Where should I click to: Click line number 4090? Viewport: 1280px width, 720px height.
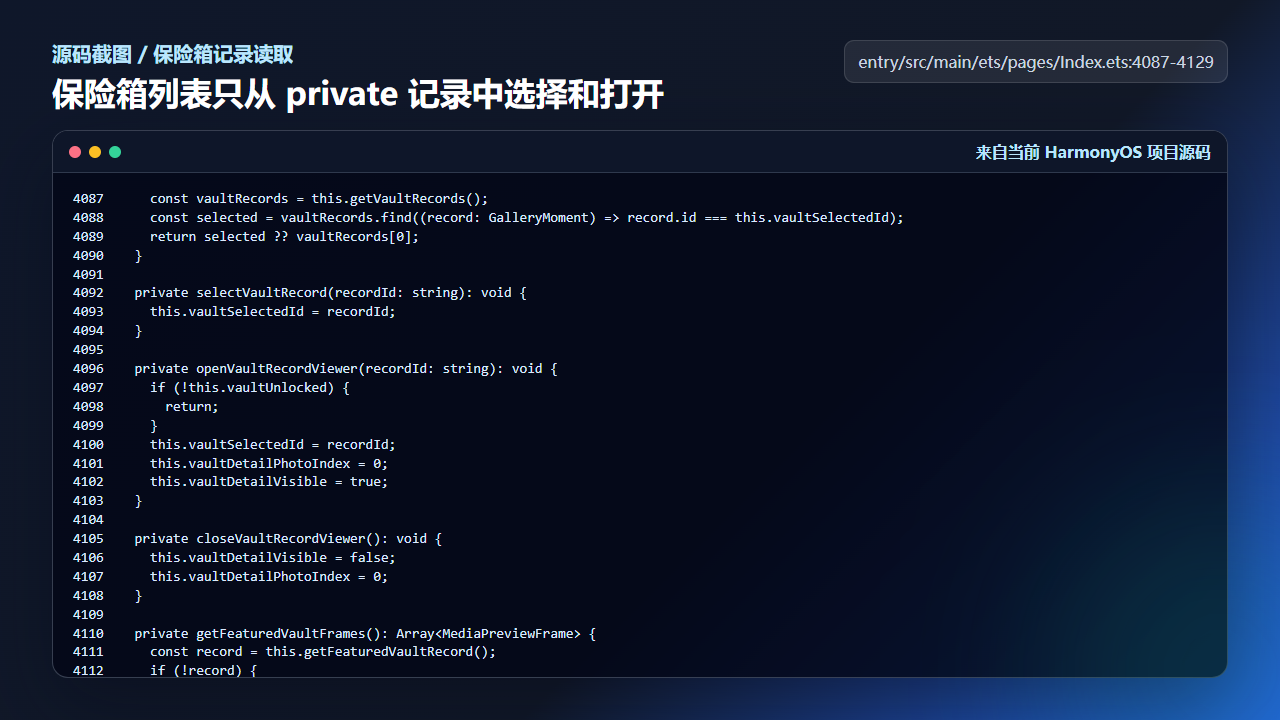[x=88, y=256]
